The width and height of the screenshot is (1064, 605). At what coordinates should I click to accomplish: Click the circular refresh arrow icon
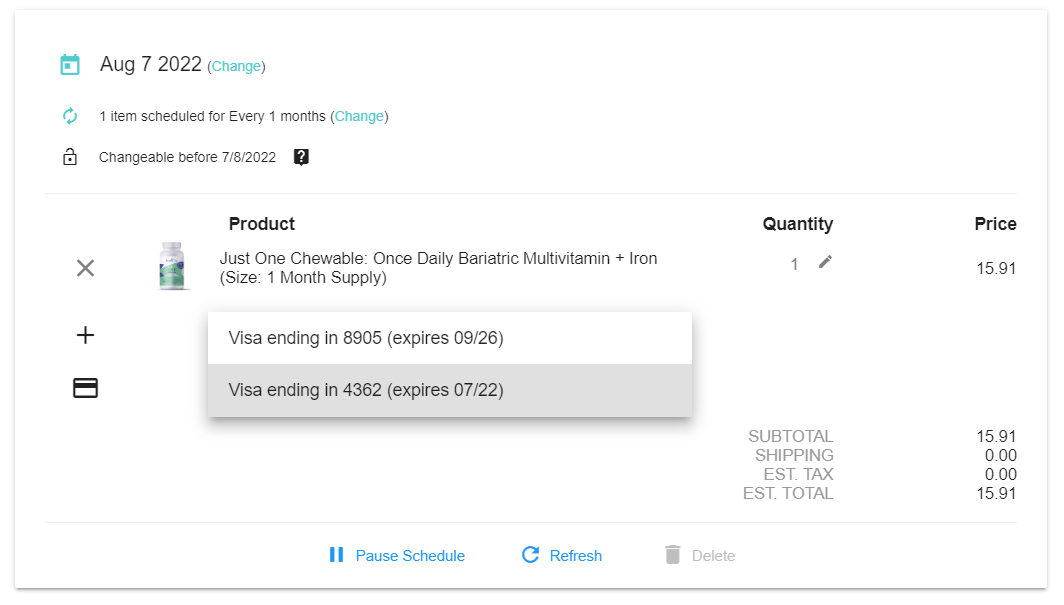[x=531, y=555]
